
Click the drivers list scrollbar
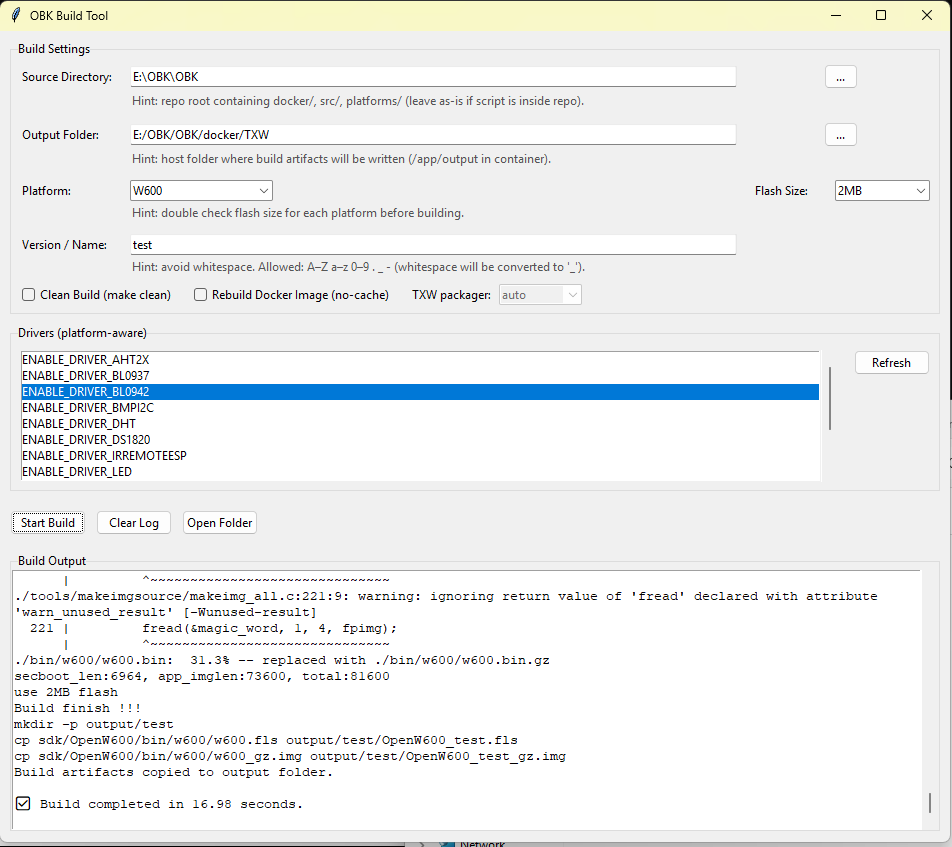(x=830, y=398)
